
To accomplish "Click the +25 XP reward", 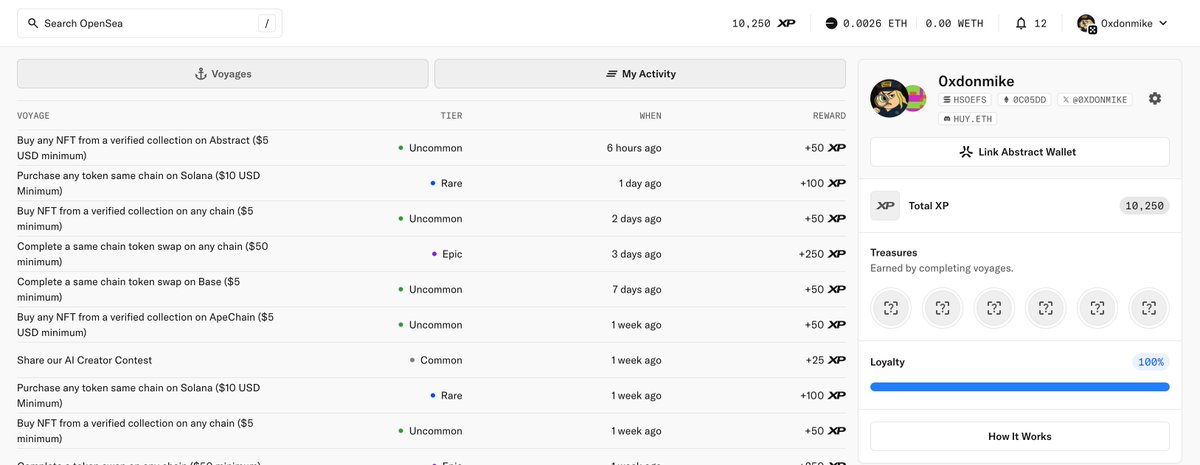I will 826,360.
